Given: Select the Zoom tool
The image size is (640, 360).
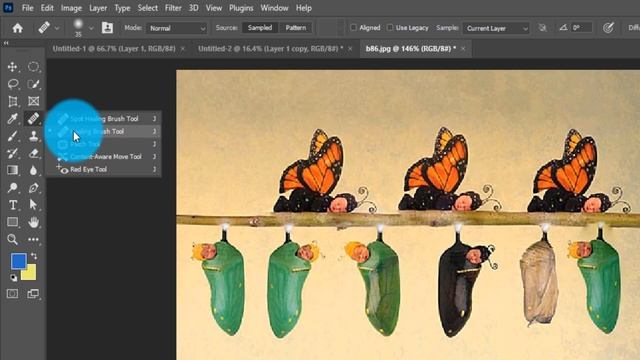Looking at the screenshot, I should click(x=13, y=239).
